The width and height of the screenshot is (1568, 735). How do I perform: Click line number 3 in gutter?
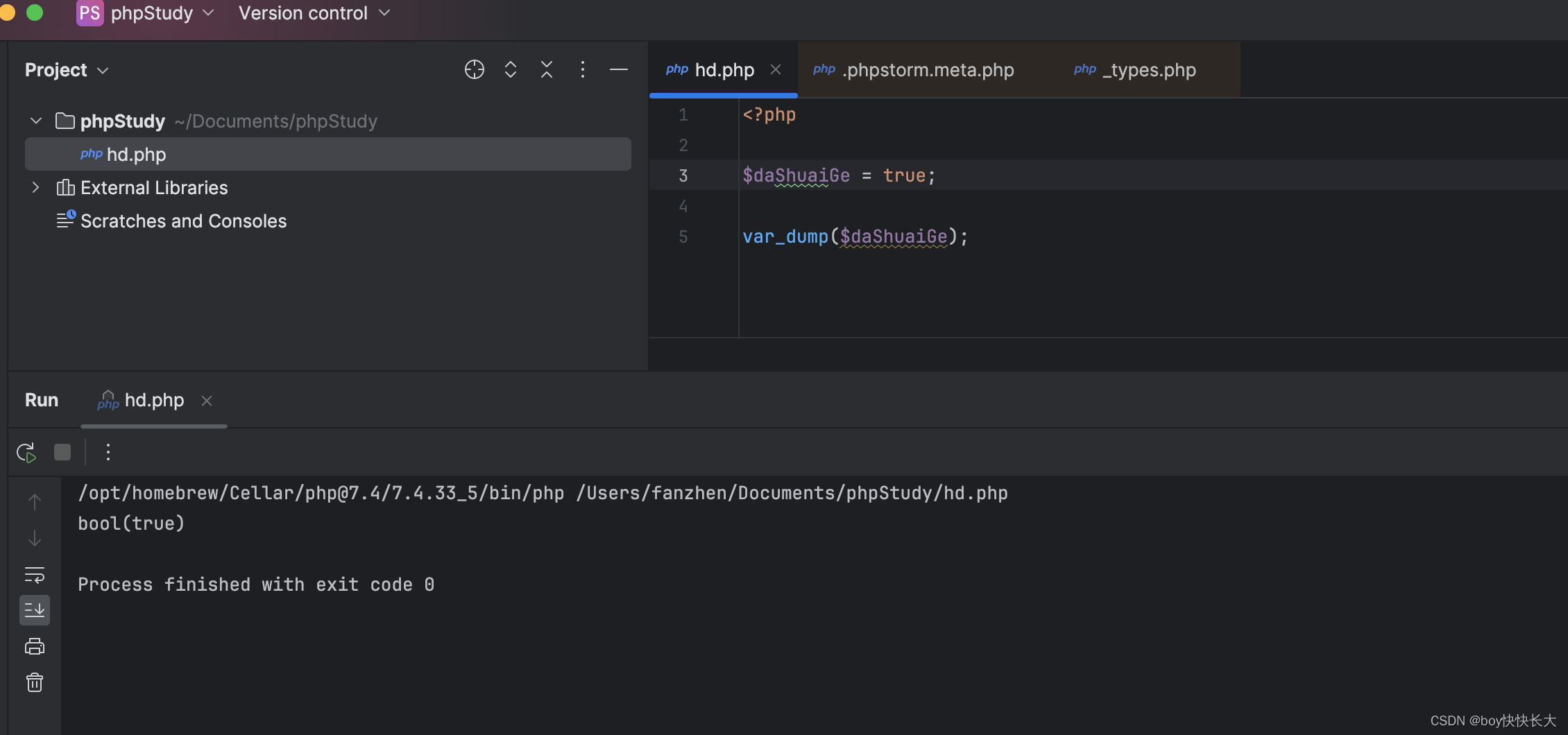683,175
